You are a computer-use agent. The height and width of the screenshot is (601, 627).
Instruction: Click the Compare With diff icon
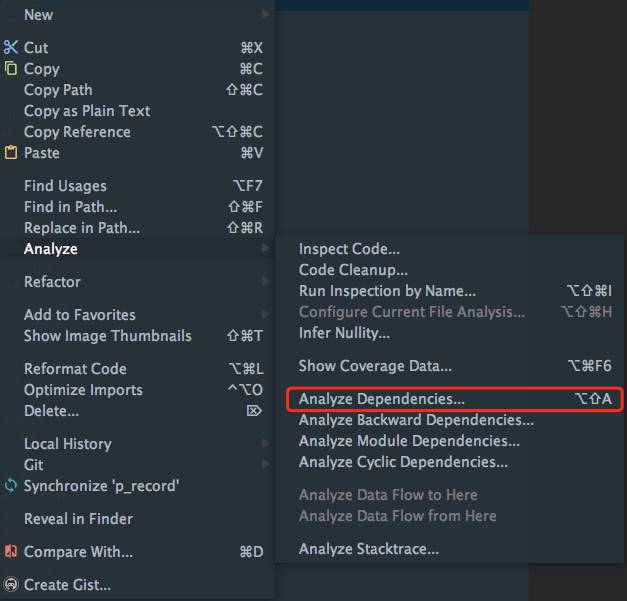pos(11,552)
